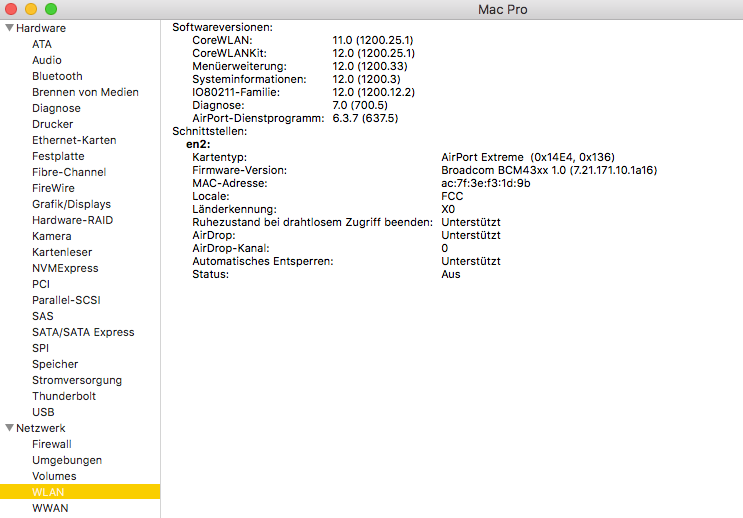Collapse the Hardware section triangle
Viewport: 743px width, 518px height.
coord(9,28)
